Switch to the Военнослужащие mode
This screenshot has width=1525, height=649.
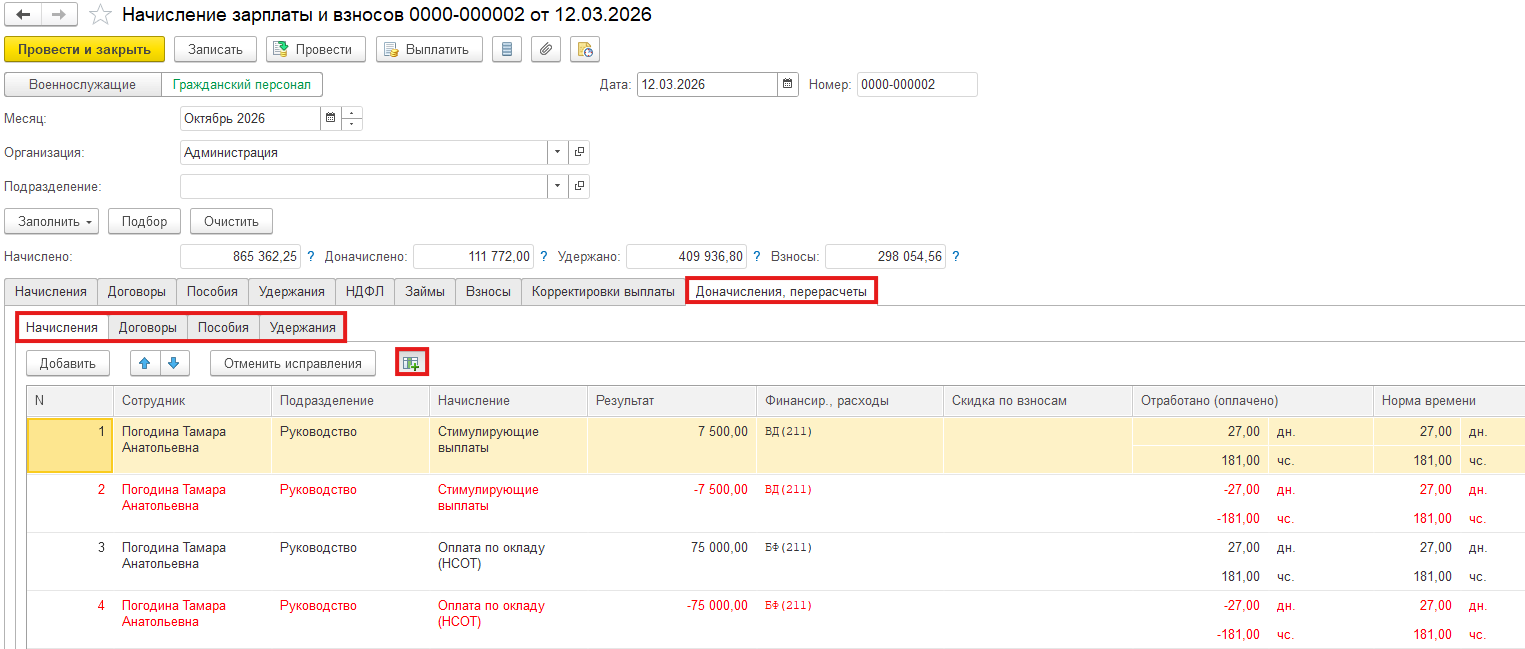coord(83,85)
